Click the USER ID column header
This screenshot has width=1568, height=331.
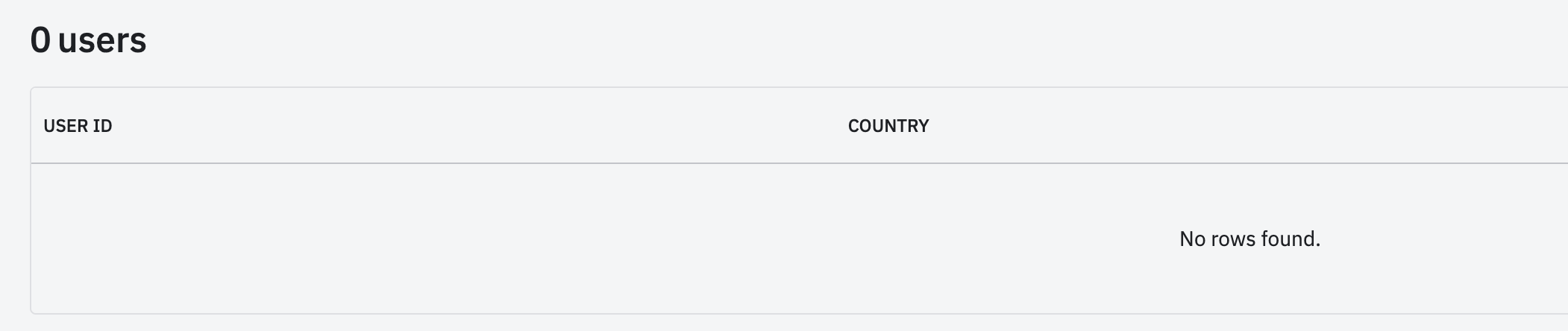[x=78, y=126]
